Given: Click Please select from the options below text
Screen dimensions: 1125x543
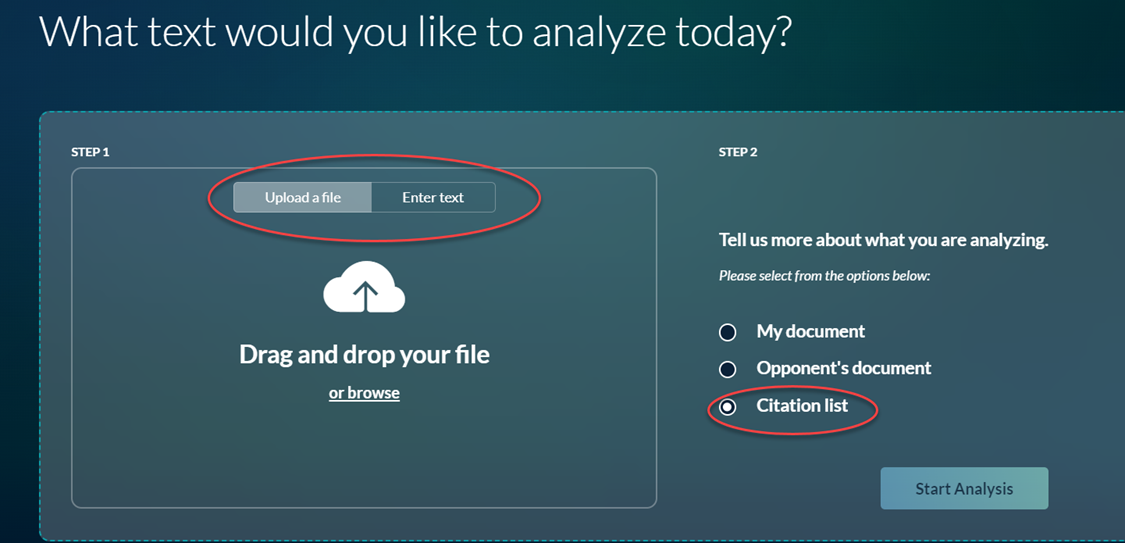Looking at the screenshot, I should pyautogui.click(x=824, y=275).
